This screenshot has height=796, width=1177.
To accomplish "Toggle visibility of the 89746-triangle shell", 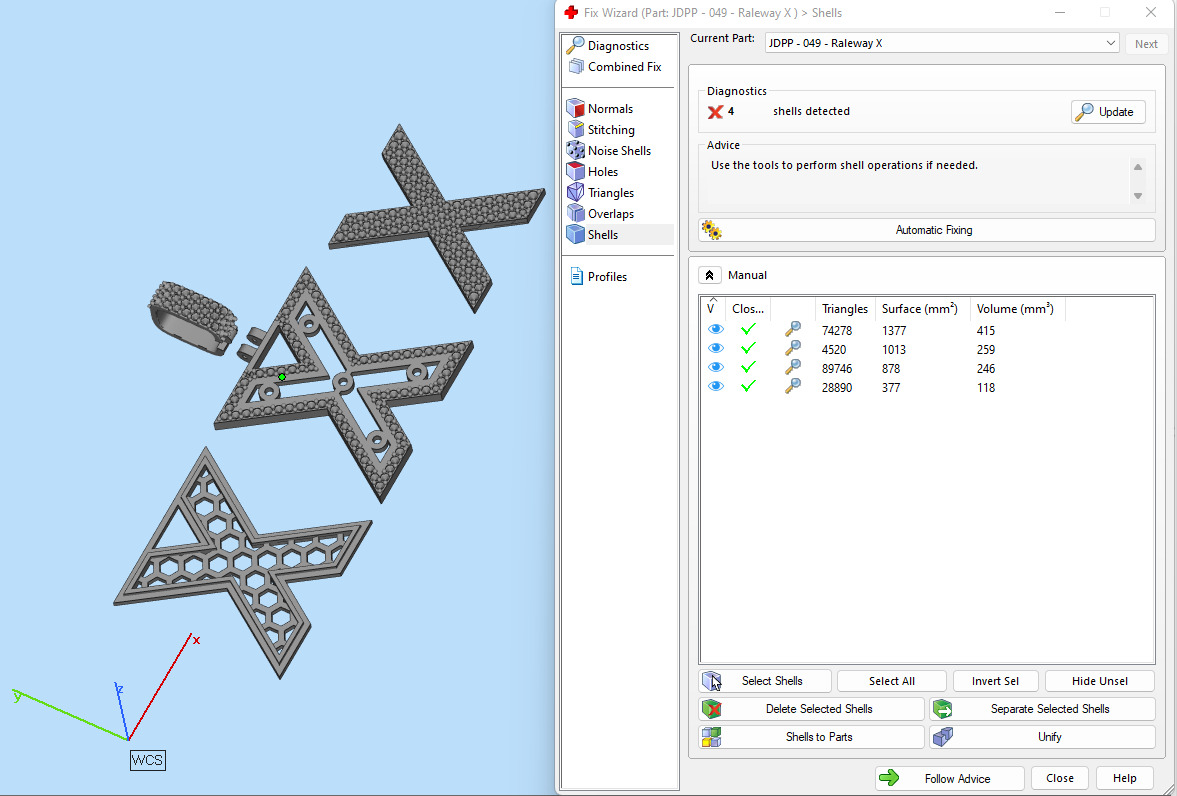I will 715,367.
